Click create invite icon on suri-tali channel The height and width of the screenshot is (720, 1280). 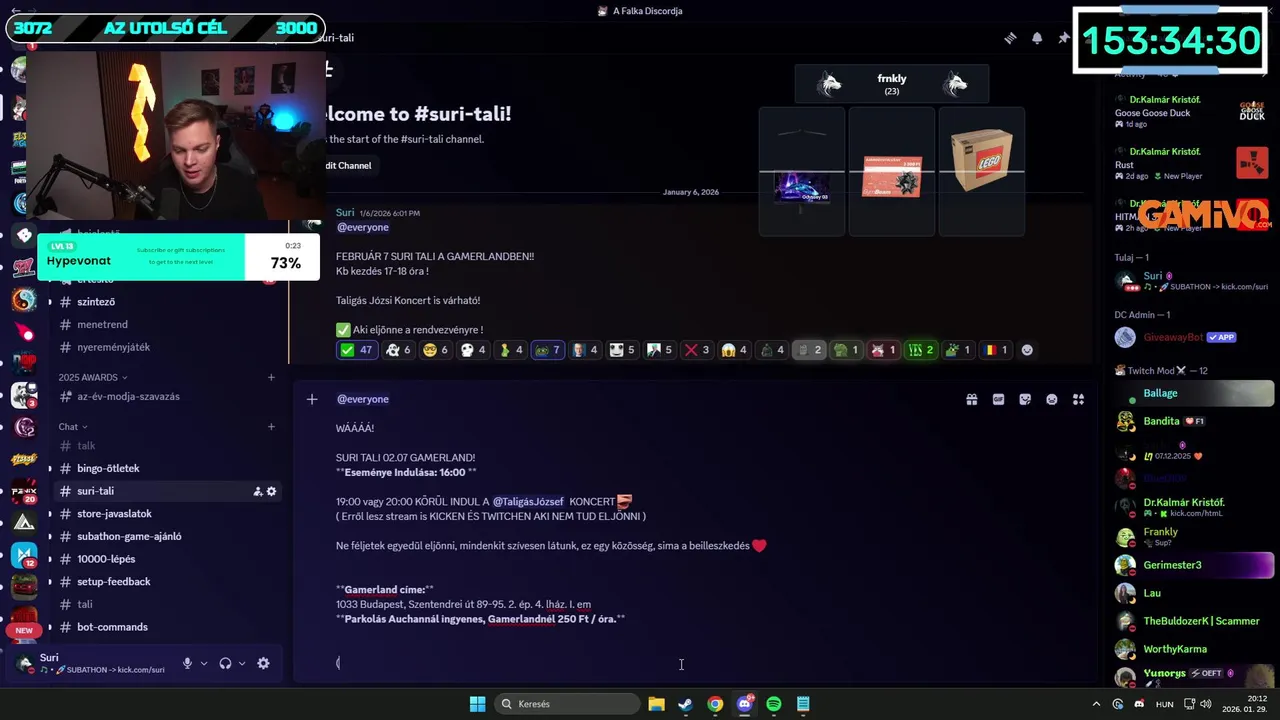(257, 491)
